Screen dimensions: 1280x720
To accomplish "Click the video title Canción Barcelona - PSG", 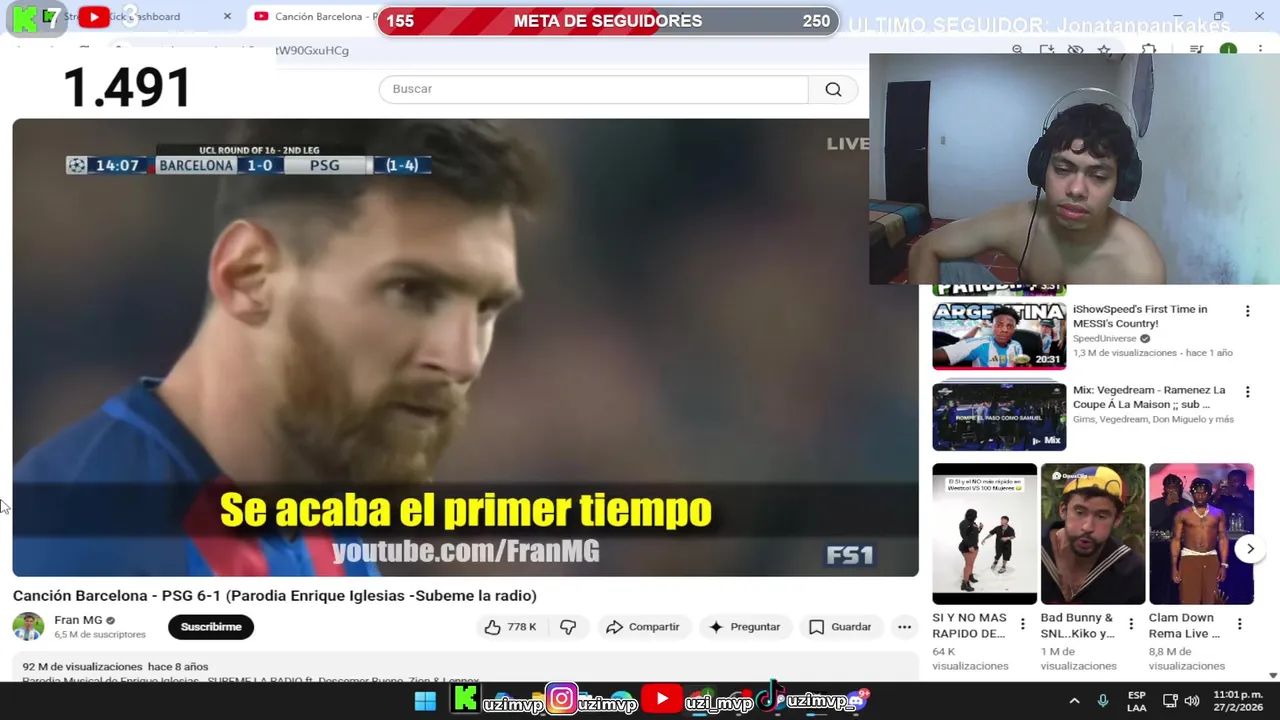I will click(x=275, y=596).
